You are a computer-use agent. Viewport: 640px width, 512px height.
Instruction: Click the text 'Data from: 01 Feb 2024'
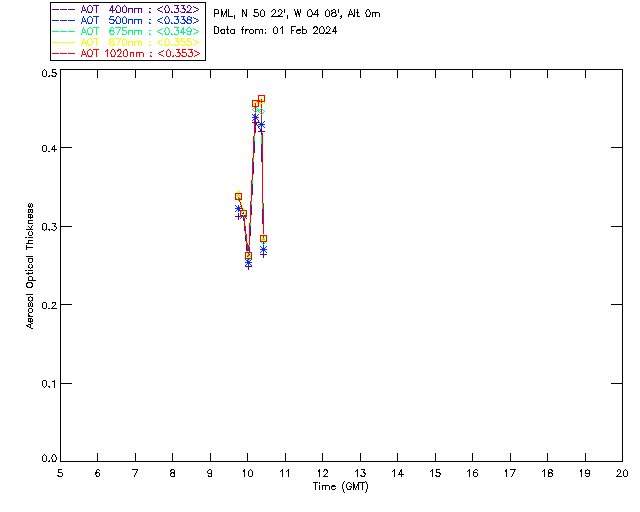click(x=275, y=31)
